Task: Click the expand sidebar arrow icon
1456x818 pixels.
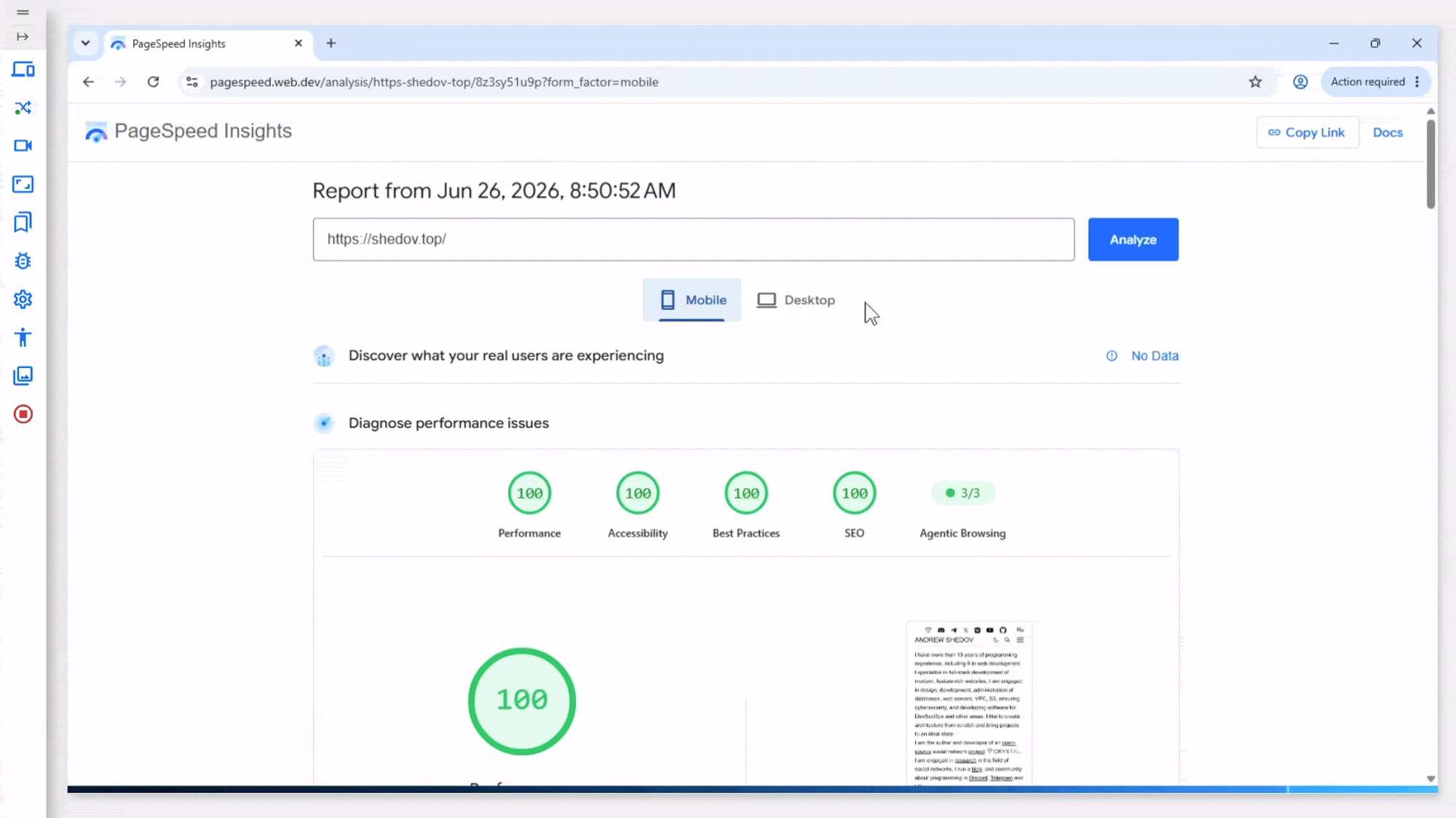Action: tap(23, 36)
